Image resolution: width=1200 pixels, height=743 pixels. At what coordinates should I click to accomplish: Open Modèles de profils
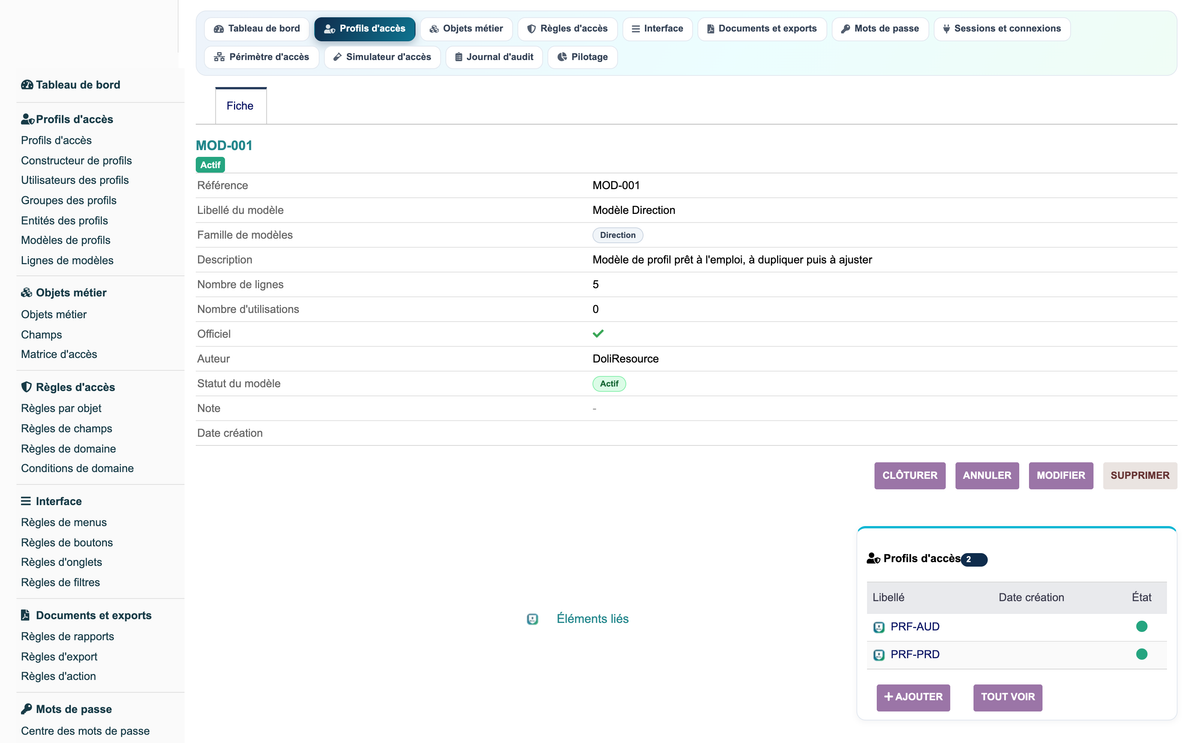[66, 241]
